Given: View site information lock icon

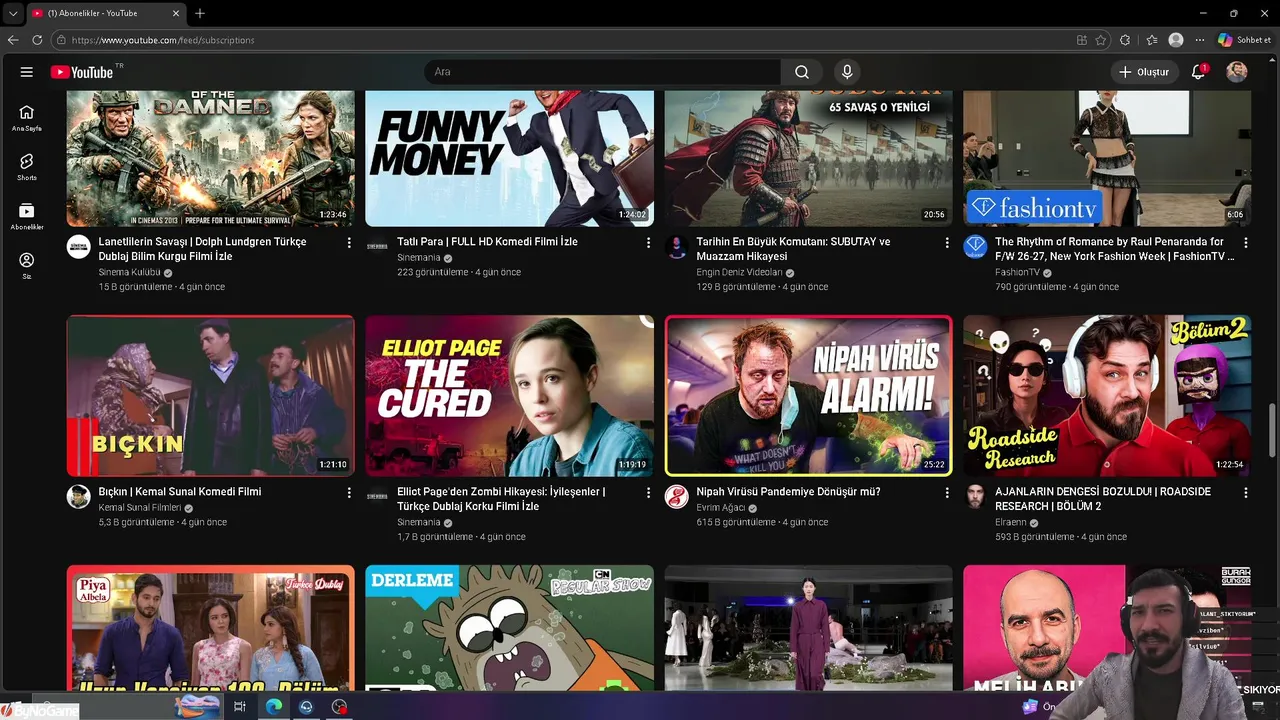Looking at the screenshot, I should click(61, 40).
